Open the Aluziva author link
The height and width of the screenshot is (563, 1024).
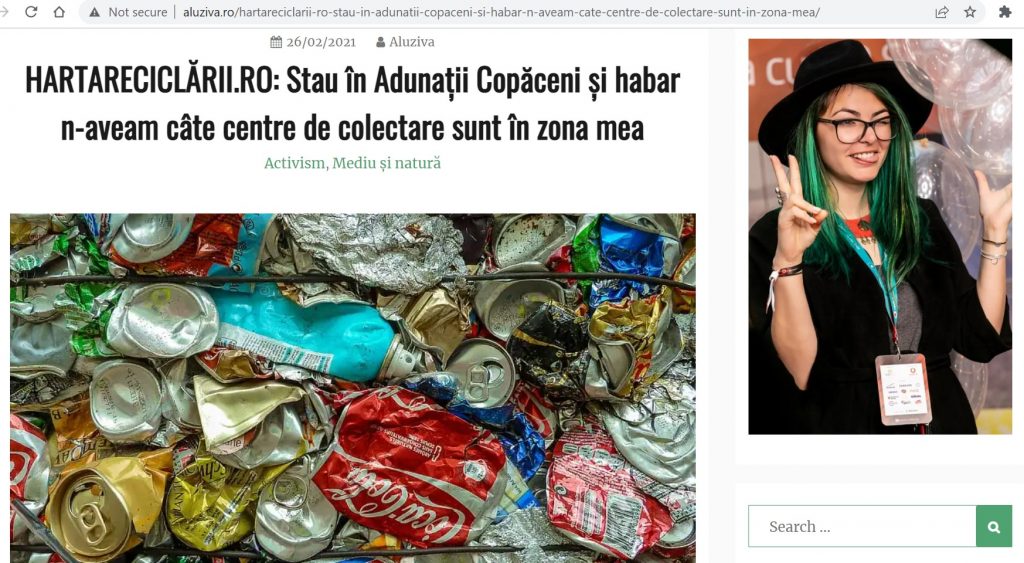[411, 42]
